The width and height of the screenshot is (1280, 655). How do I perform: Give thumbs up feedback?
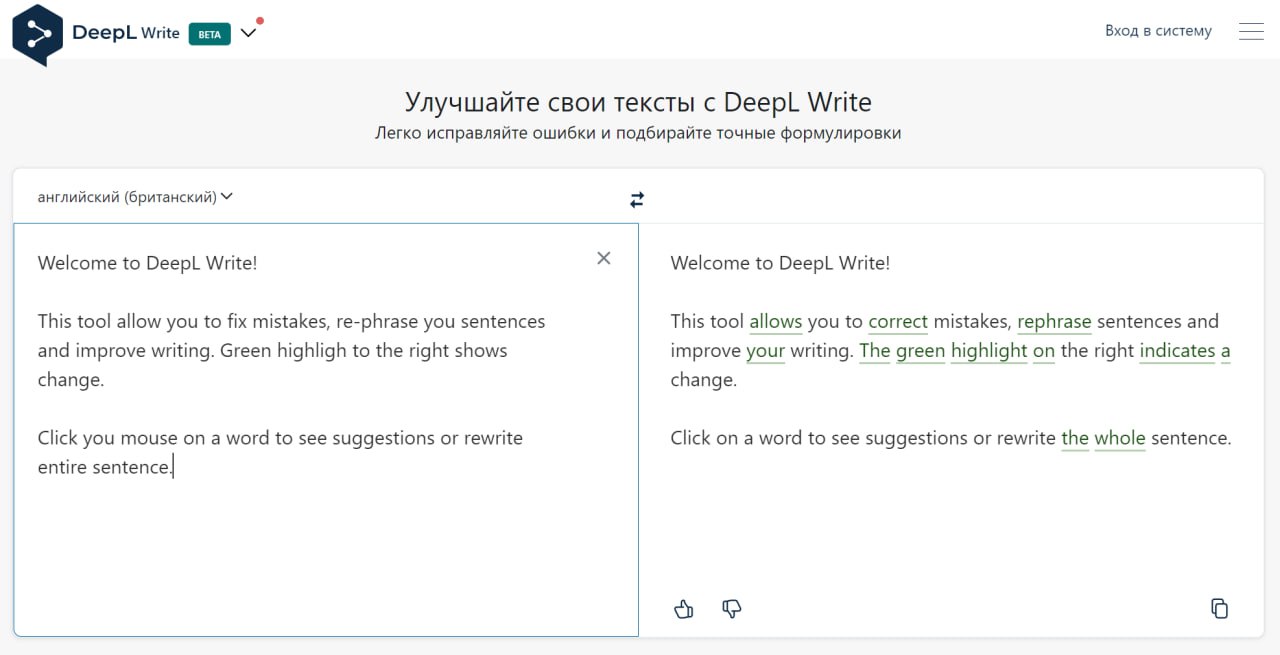pyautogui.click(x=684, y=608)
